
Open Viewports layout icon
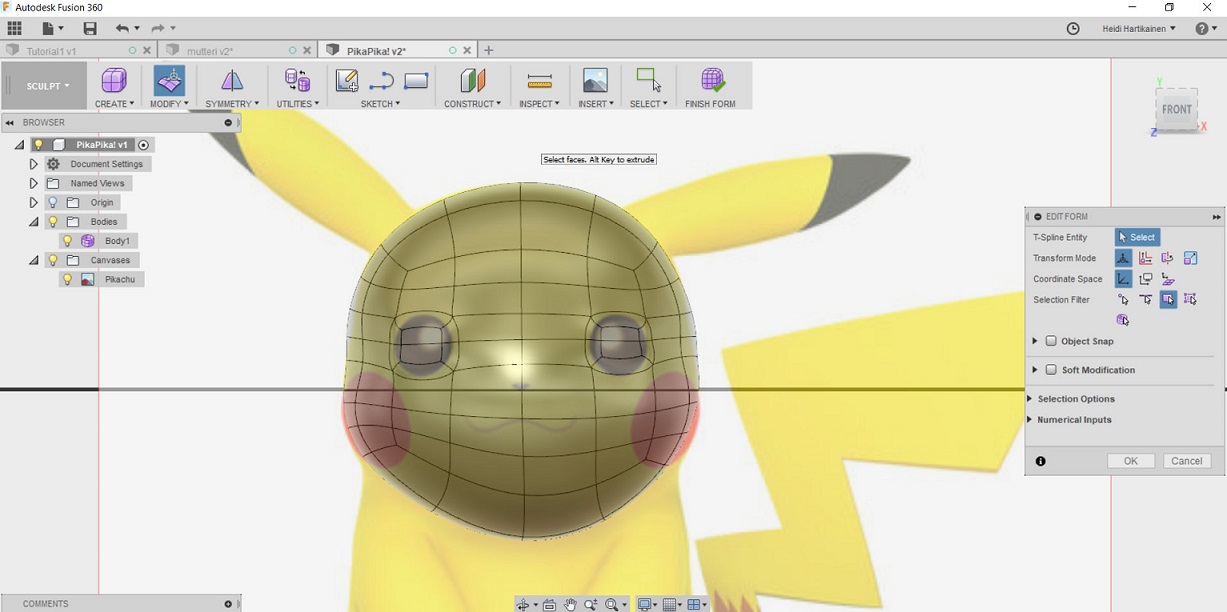[695, 604]
